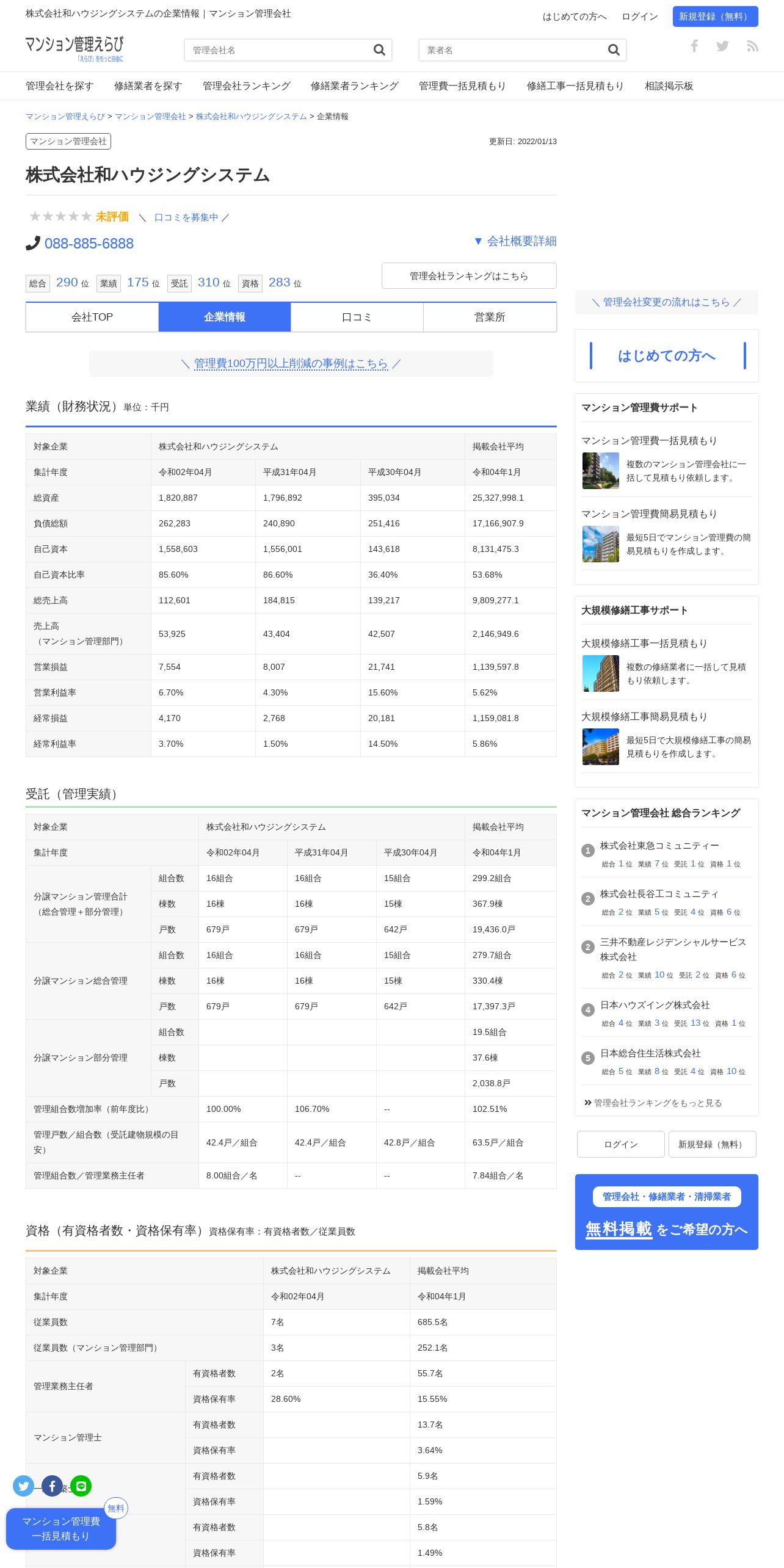
Task: Share via floating Twitter round icon
Action: pos(24,1486)
